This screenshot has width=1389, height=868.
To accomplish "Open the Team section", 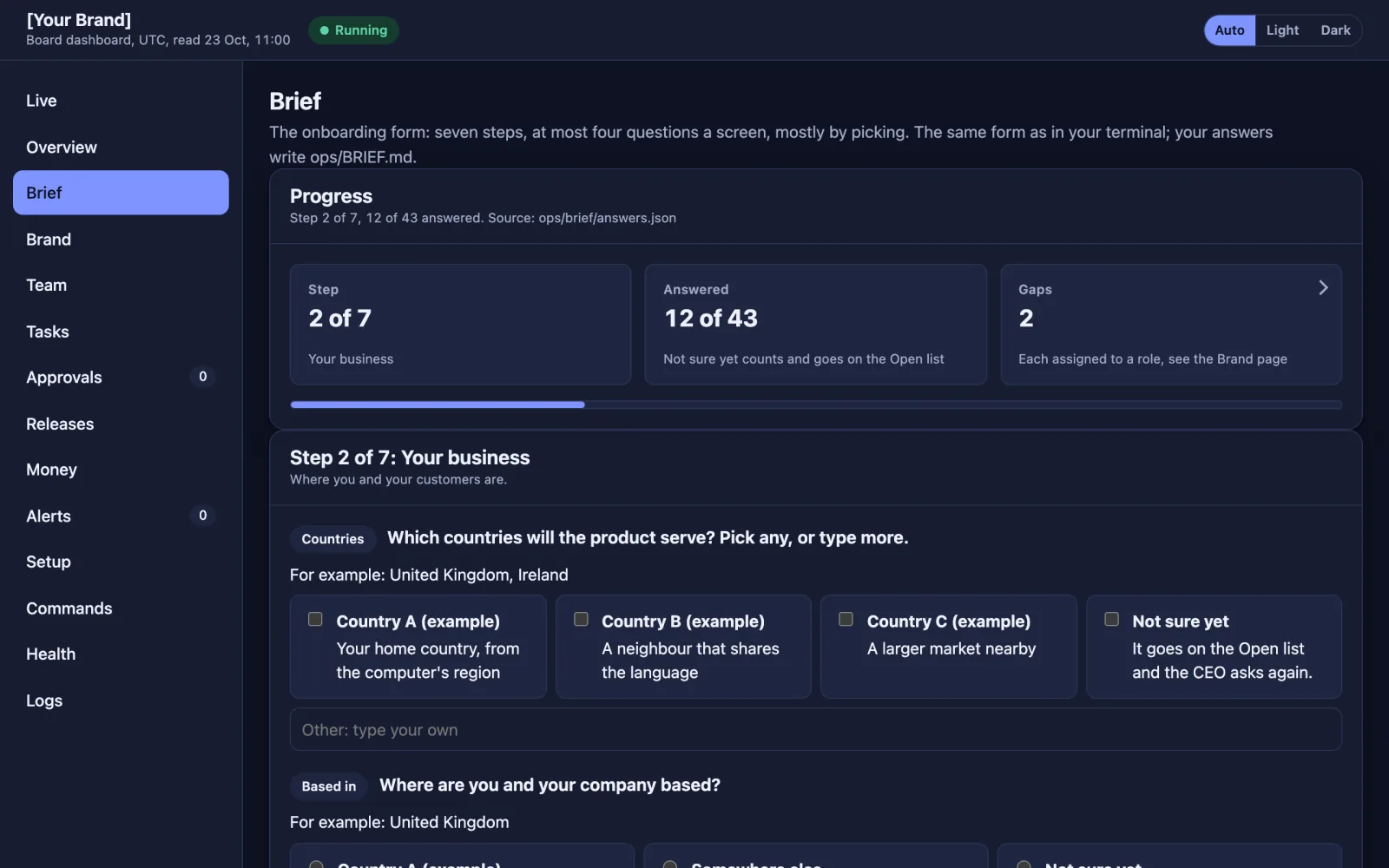I will coord(121,285).
